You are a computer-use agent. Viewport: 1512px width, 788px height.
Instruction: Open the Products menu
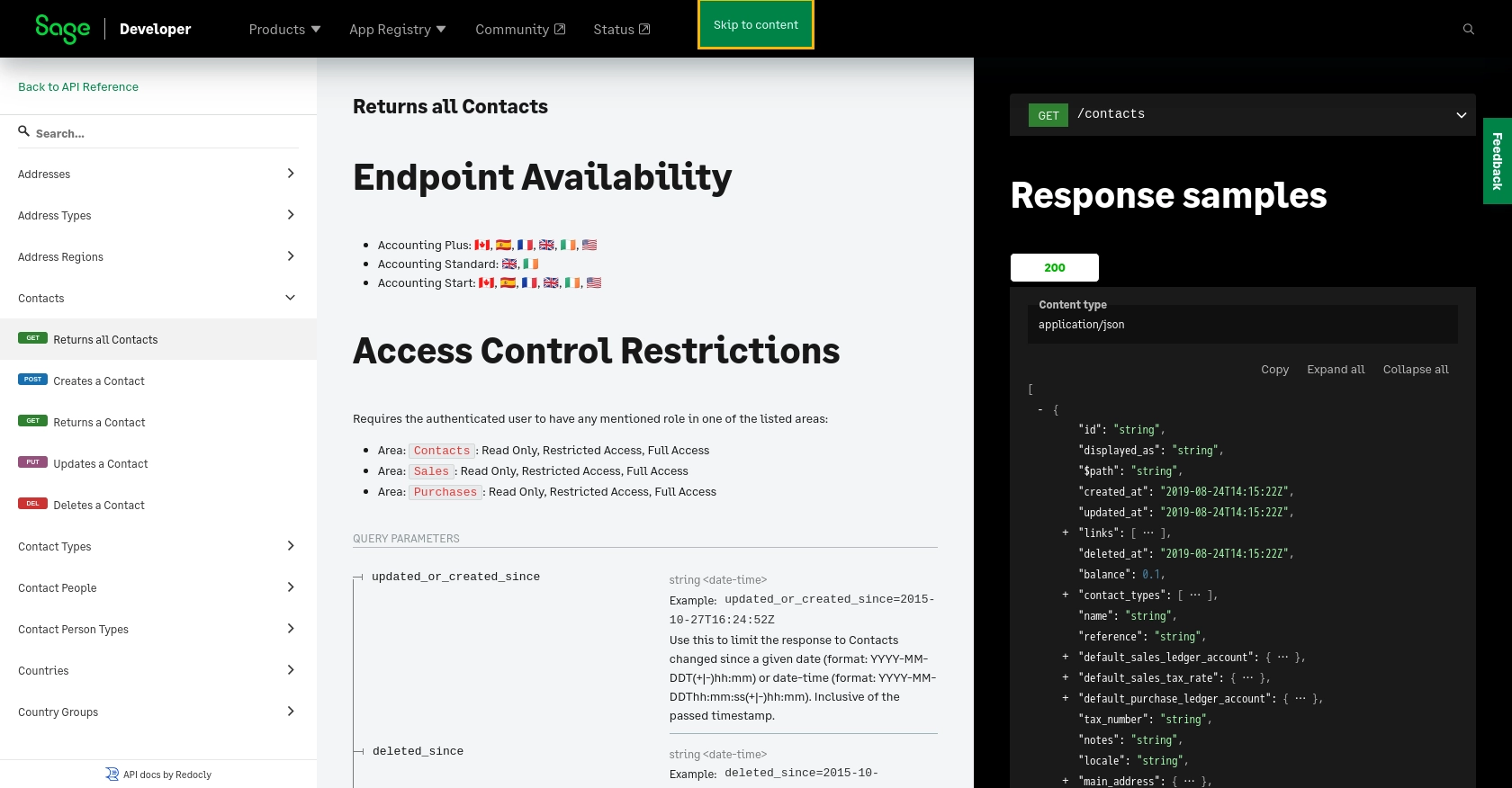point(284,30)
